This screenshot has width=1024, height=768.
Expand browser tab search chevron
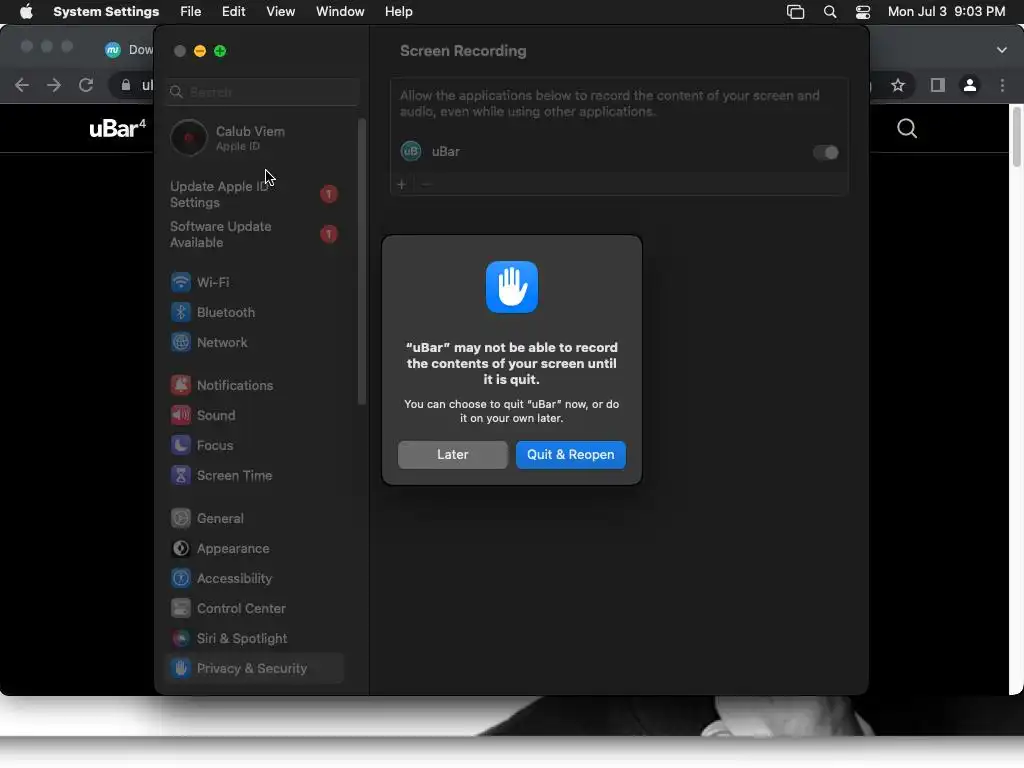click(1002, 50)
